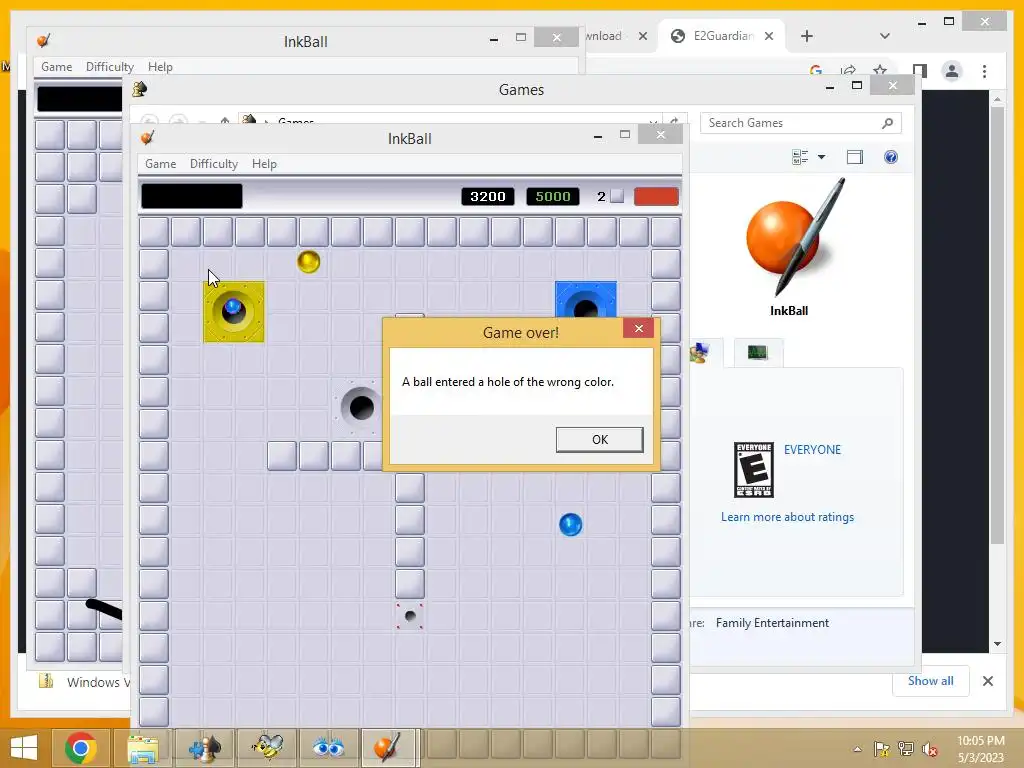Click the muted volume tray icon
The height and width of the screenshot is (768, 1024).
(x=929, y=749)
